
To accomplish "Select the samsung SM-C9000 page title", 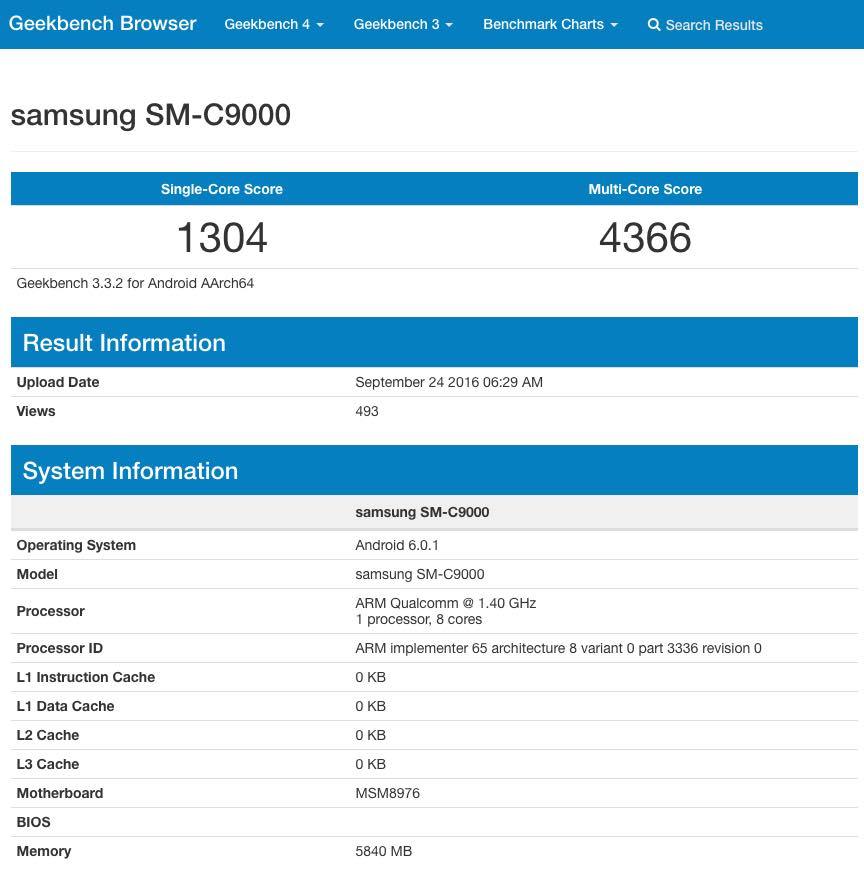I will coord(151,115).
